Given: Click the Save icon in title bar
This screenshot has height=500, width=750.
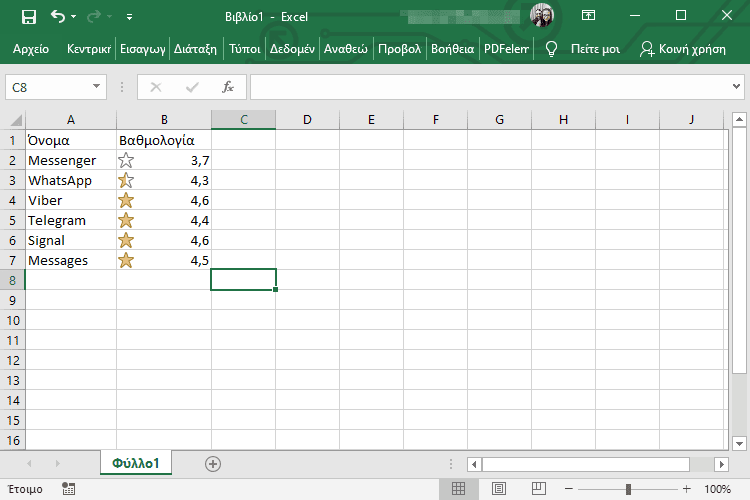Looking at the screenshot, I should click(29, 17).
